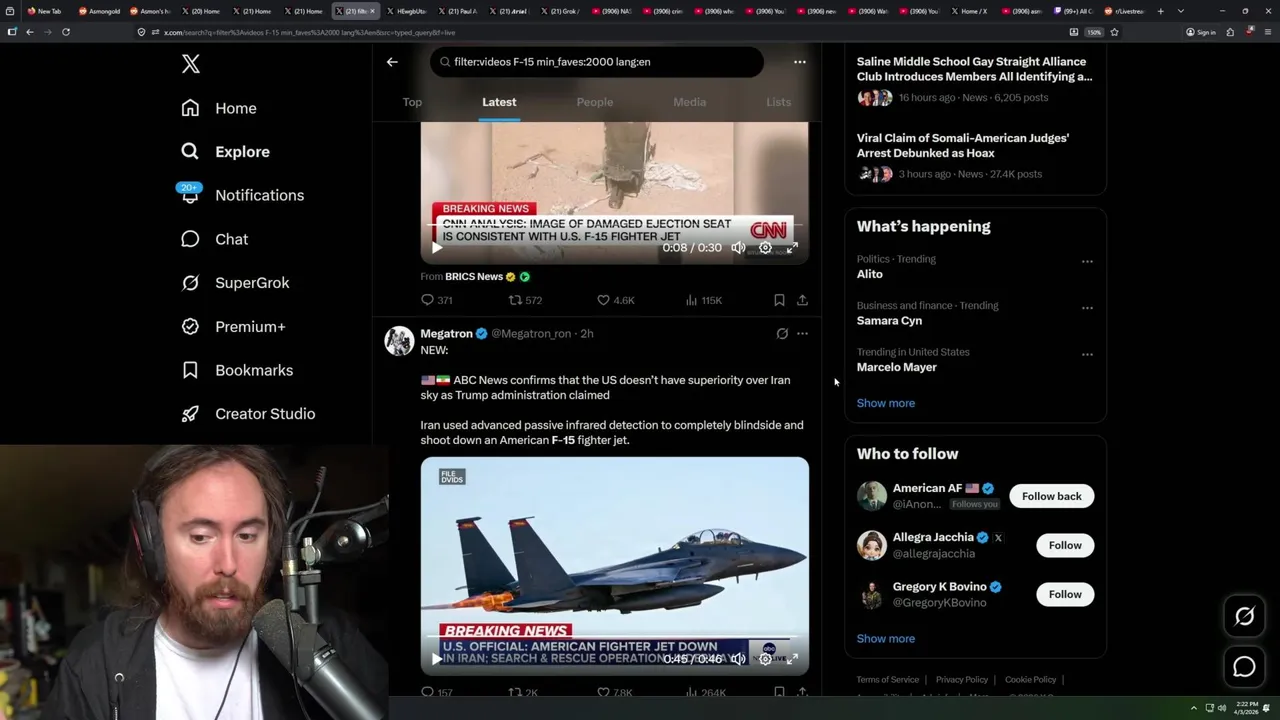Switch to the Lists tab
The image size is (1280, 720).
pos(778,102)
